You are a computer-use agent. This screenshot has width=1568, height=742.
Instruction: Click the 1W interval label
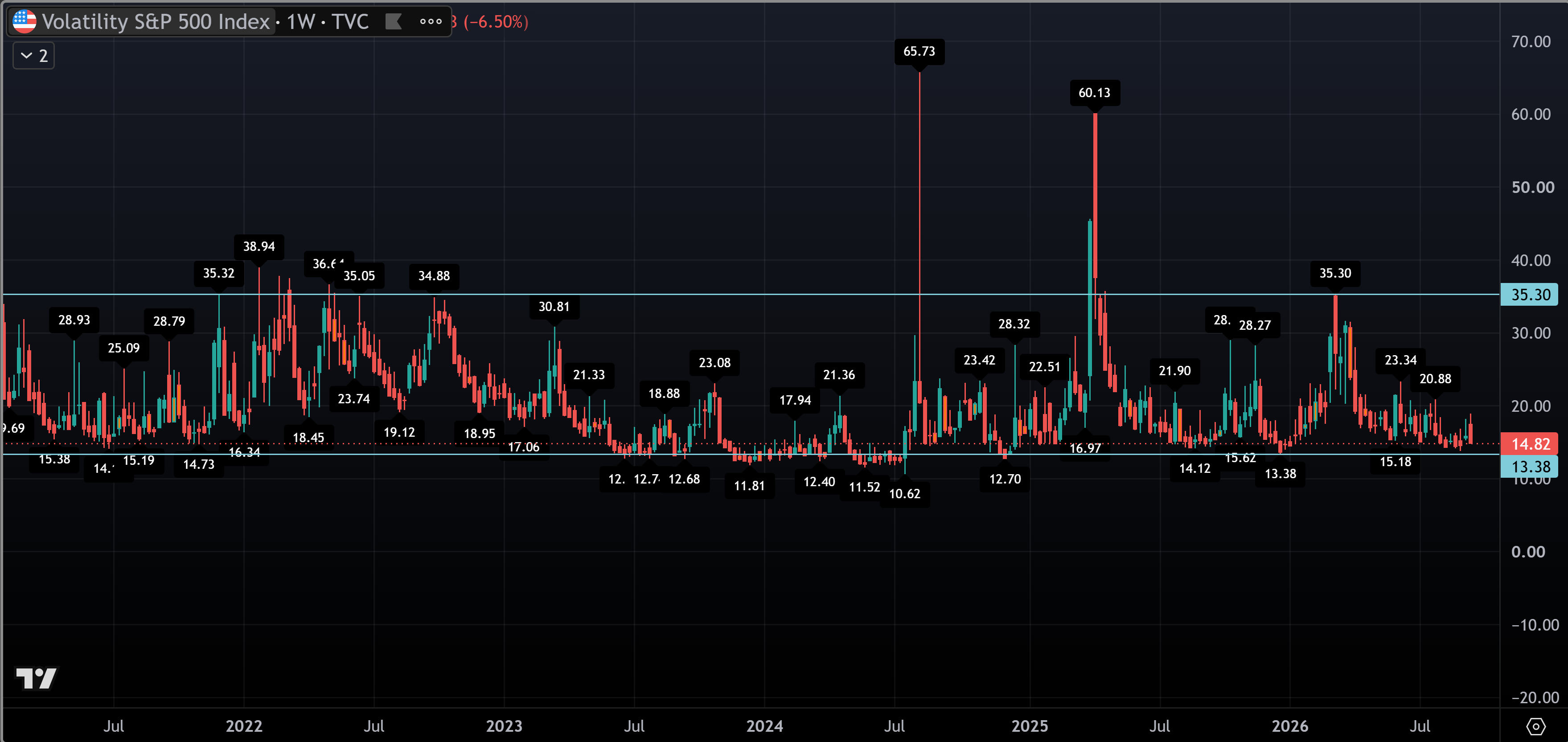coord(301,22)
